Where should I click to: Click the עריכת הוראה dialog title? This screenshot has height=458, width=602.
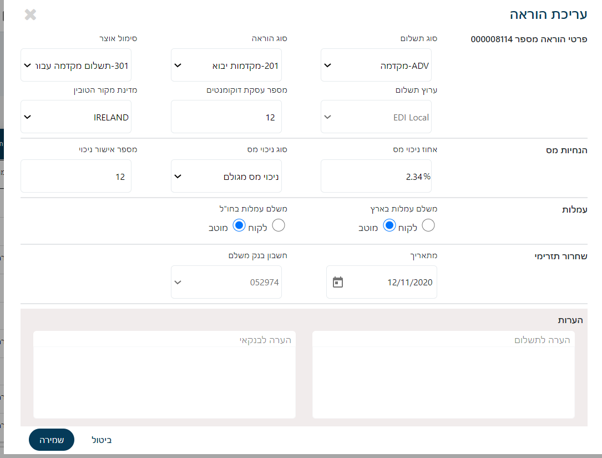pyautogui.click(x=548, y=15)
